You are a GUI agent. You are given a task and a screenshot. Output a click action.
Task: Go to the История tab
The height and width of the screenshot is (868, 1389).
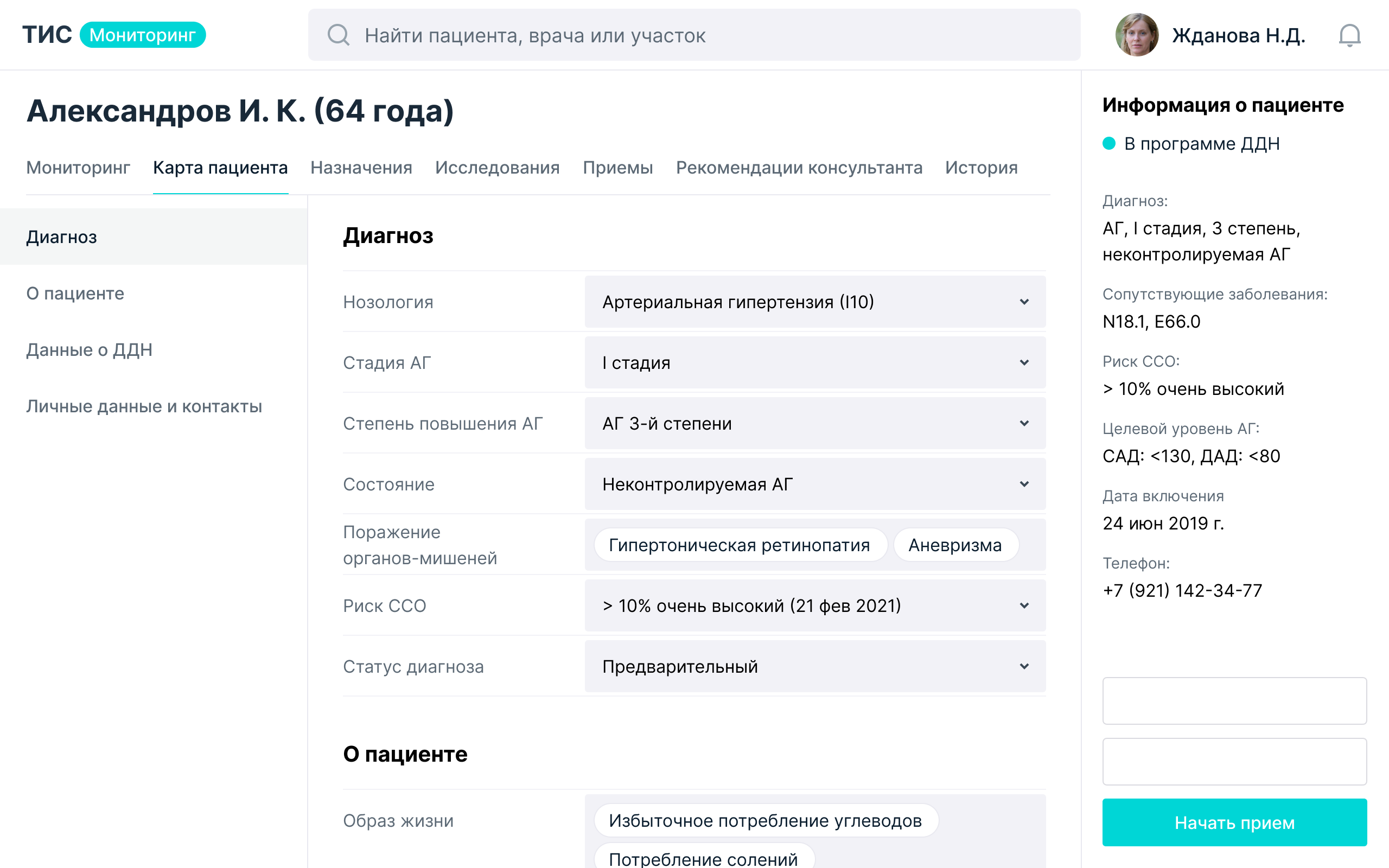[981, 168]
